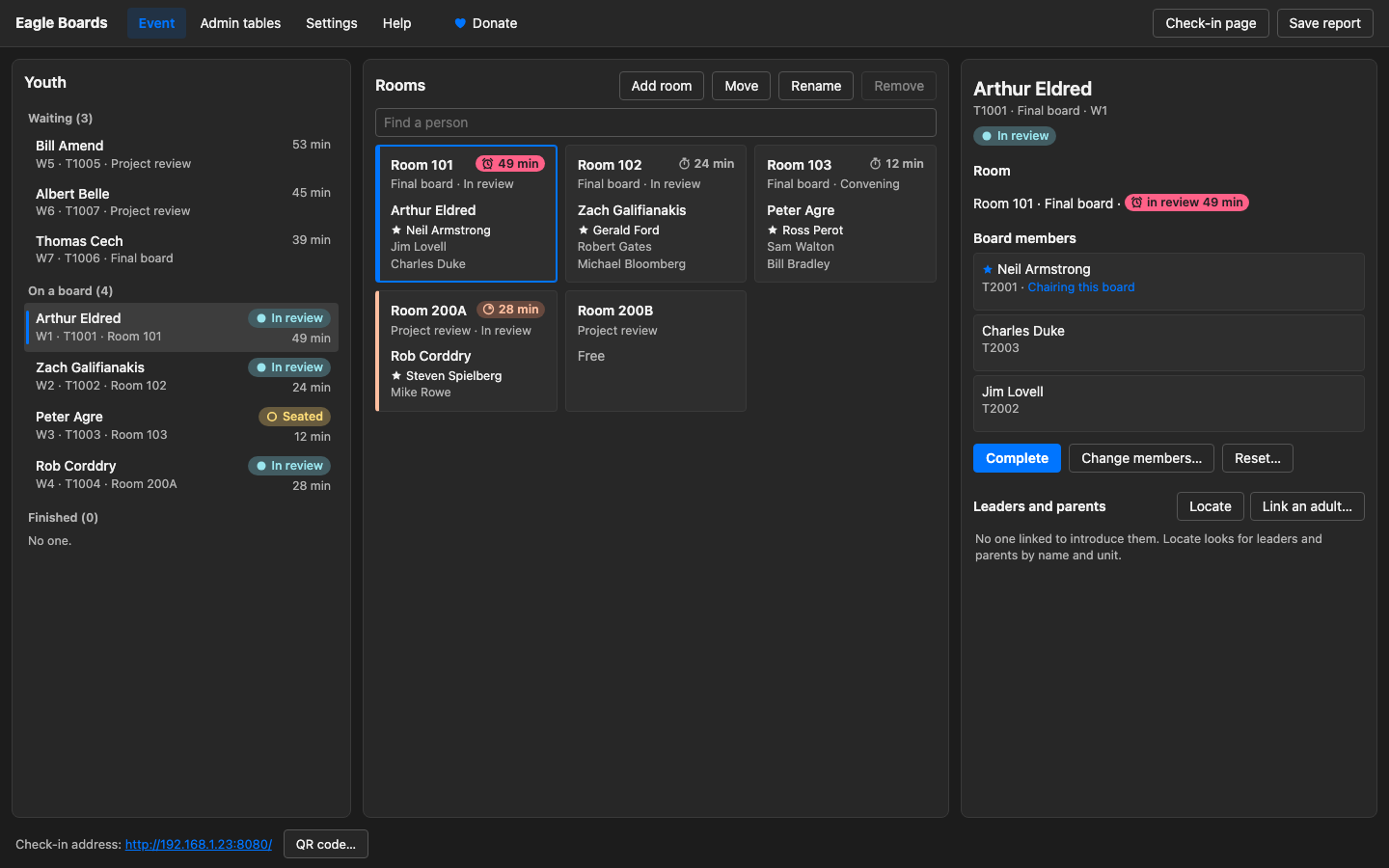The image size is (1389, 868).
Task: Select the Room 200B card
Action: [x=656, y=351]
